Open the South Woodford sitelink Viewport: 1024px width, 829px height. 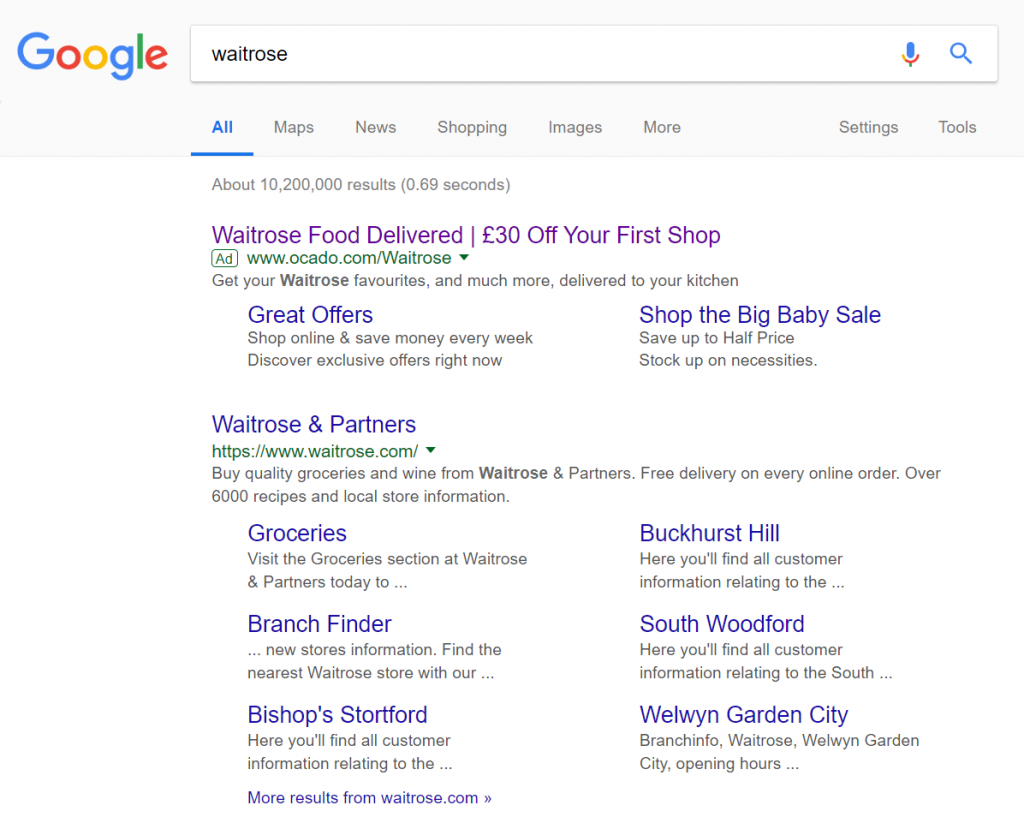click(x=722, y=624)
